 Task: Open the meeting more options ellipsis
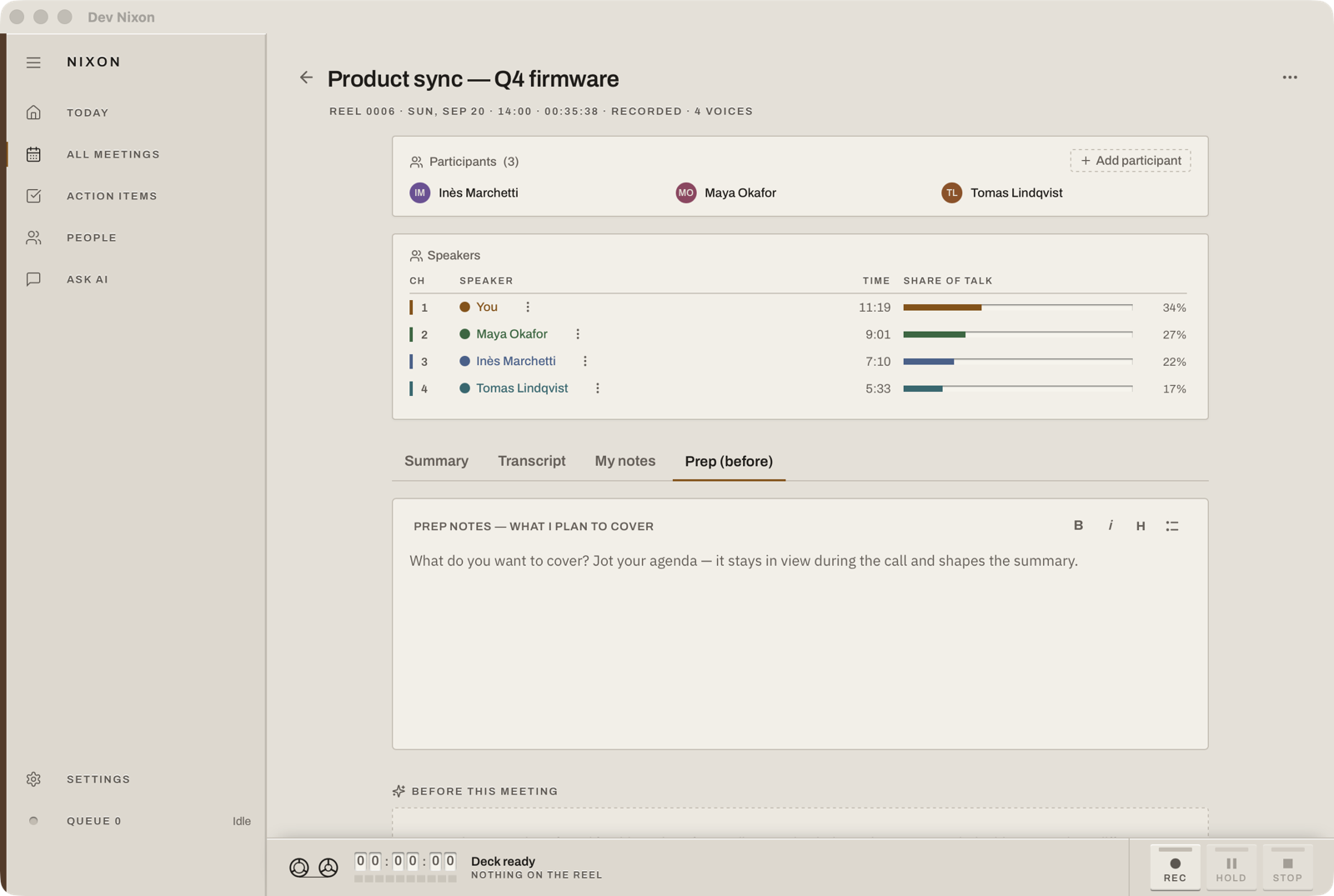click(1290, 78)
